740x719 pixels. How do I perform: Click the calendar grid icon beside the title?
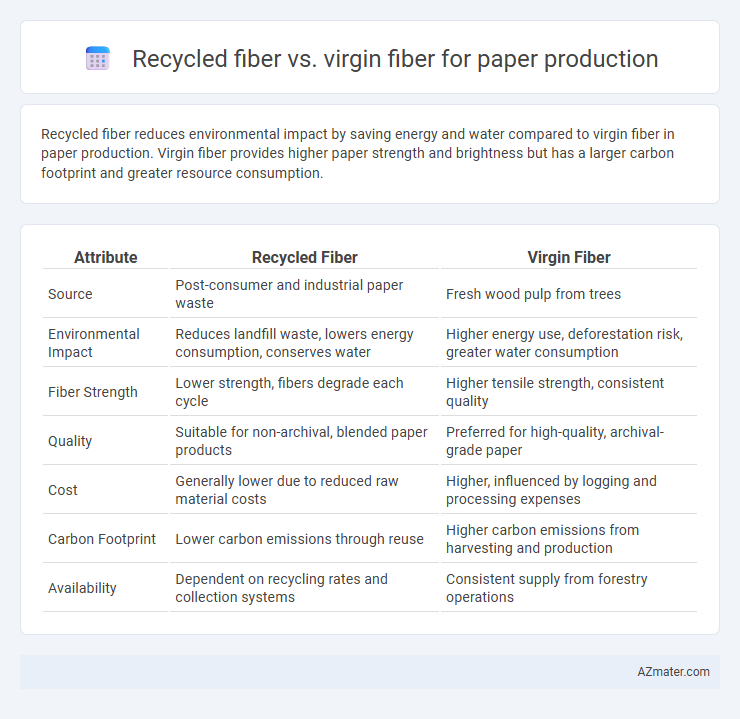tap(98, 59)
